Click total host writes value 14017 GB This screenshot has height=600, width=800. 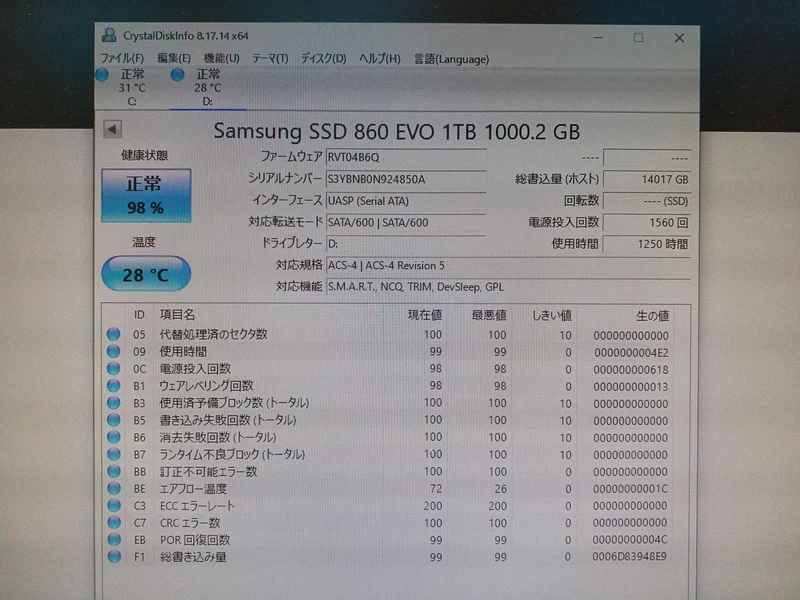pos(647,179)
